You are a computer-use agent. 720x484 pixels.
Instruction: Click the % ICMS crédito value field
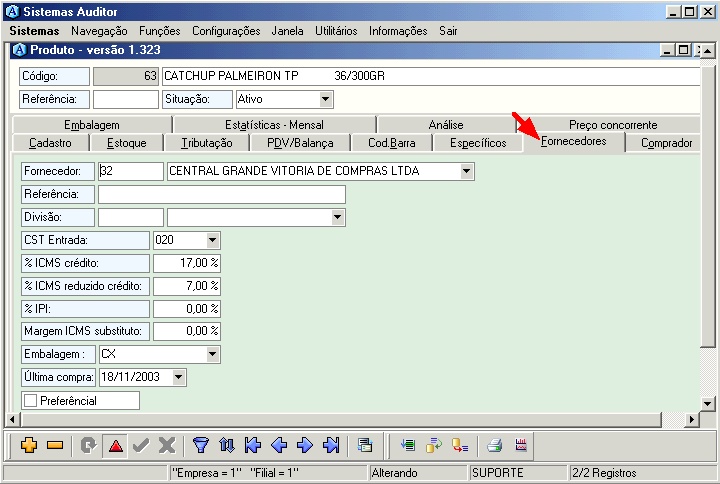pos(187,263)
